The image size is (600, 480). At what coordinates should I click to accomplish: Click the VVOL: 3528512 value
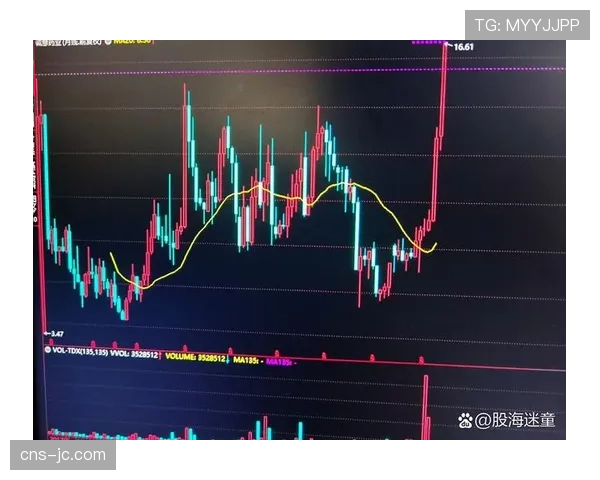click(x=134, y=354)
